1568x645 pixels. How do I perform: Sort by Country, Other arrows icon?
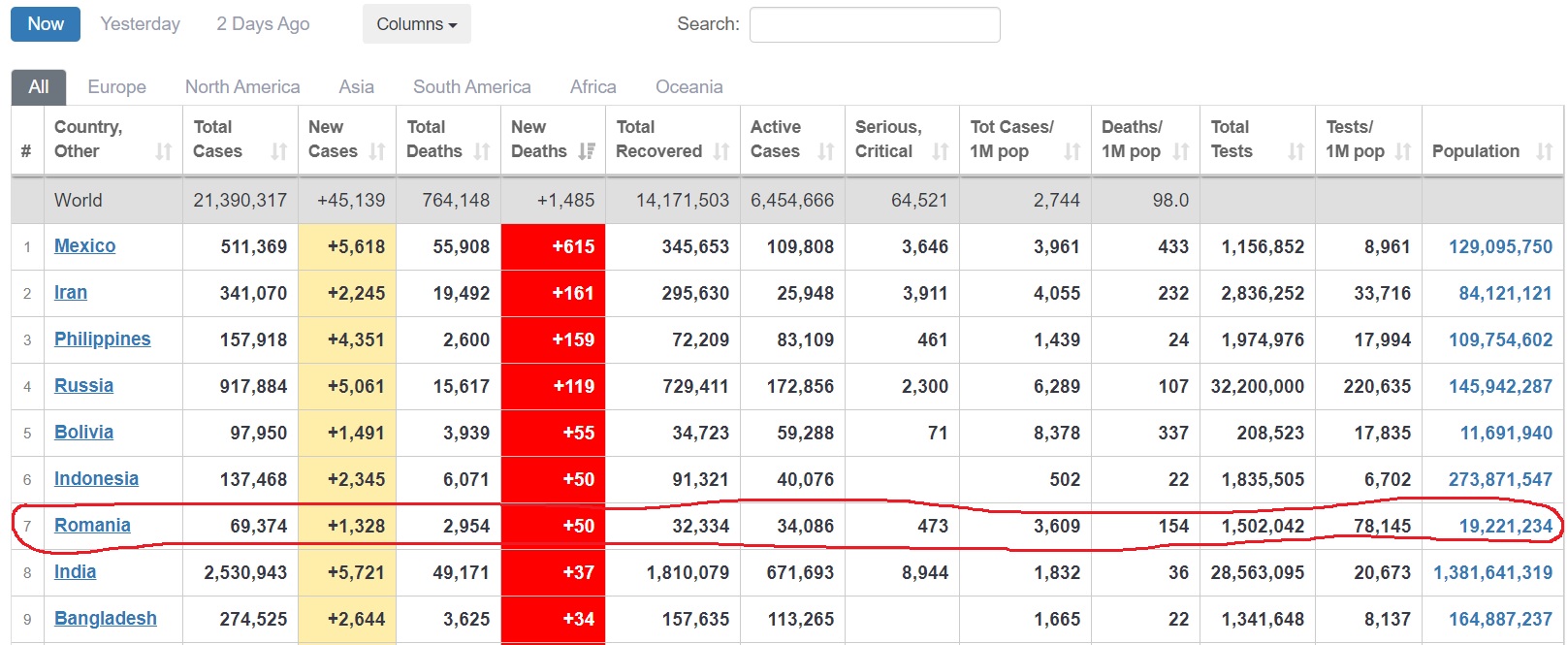click(164, 151)
